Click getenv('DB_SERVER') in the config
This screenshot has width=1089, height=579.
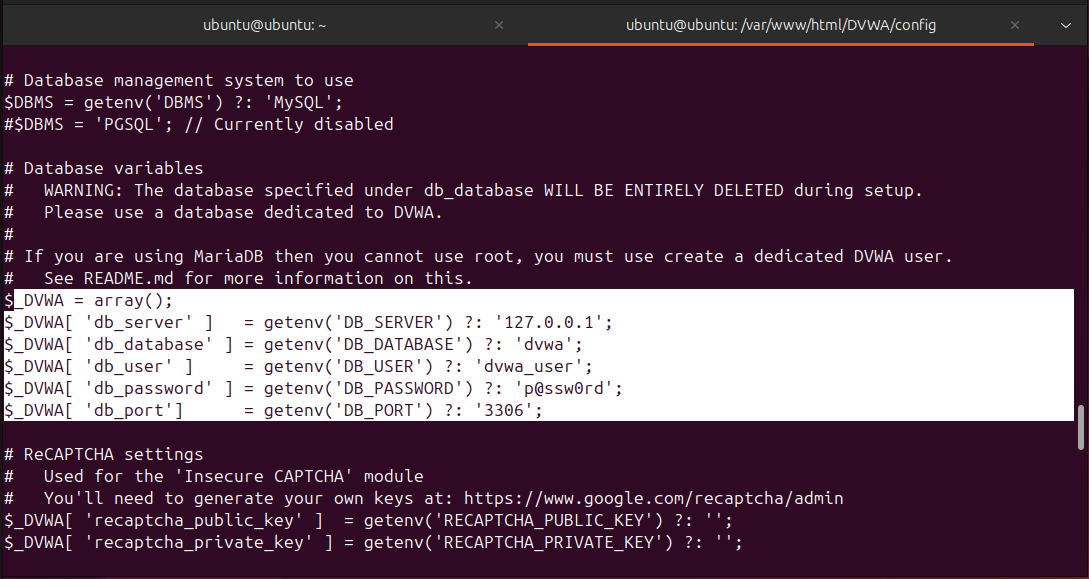[x=358, y=323]
